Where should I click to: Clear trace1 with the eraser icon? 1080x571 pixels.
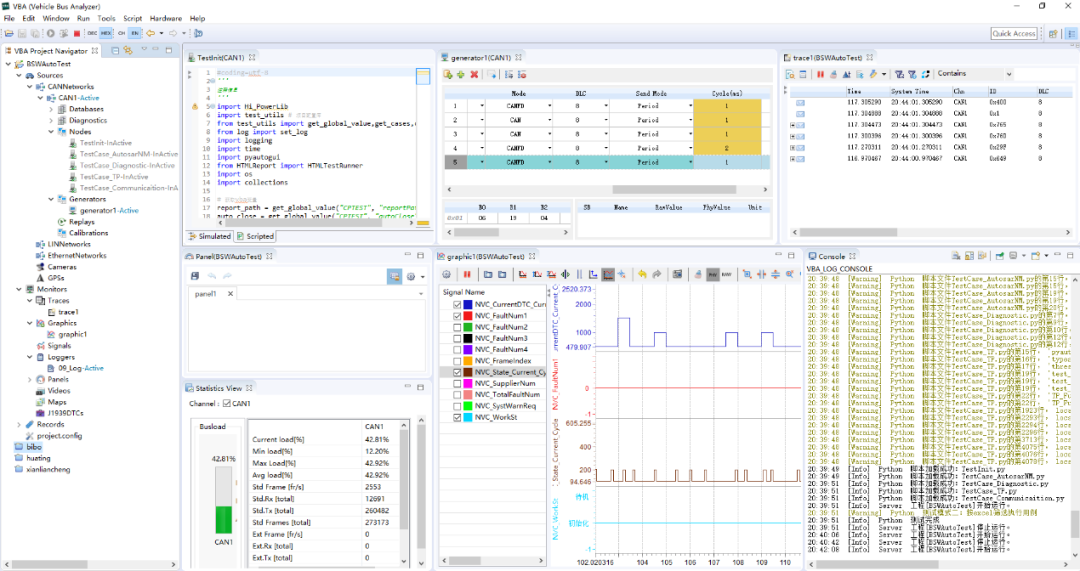pos(833,74)
